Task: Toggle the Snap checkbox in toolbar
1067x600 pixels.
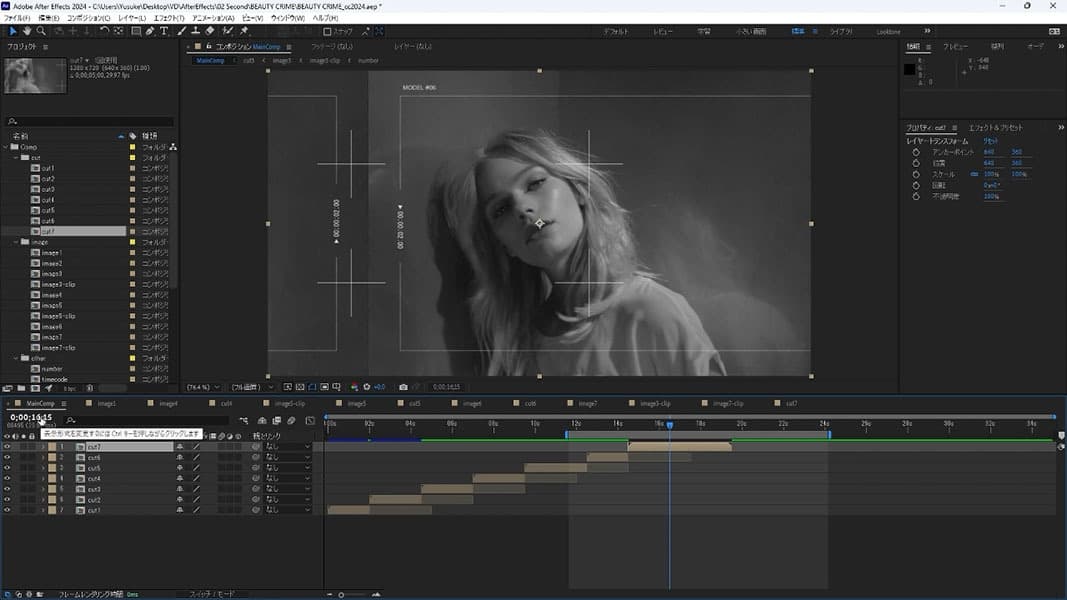Action: click(328, 32)
